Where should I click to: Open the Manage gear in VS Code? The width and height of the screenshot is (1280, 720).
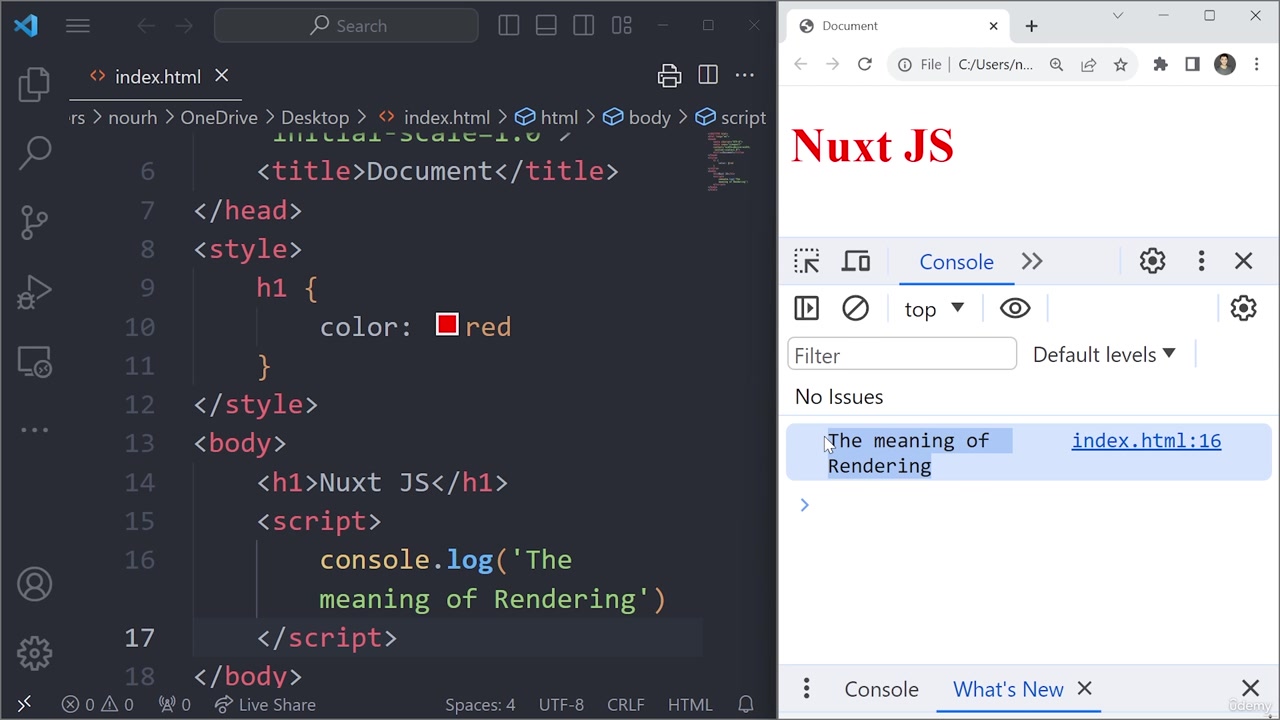point(34,653)
